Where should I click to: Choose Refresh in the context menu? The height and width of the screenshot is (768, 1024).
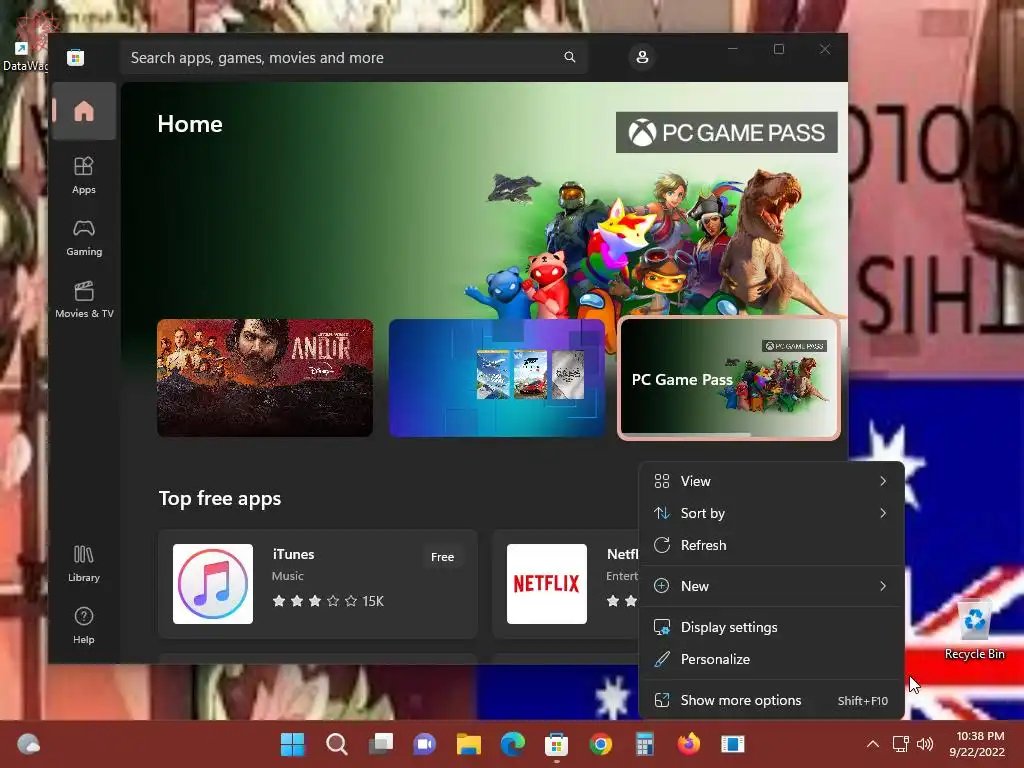(771, 545)
